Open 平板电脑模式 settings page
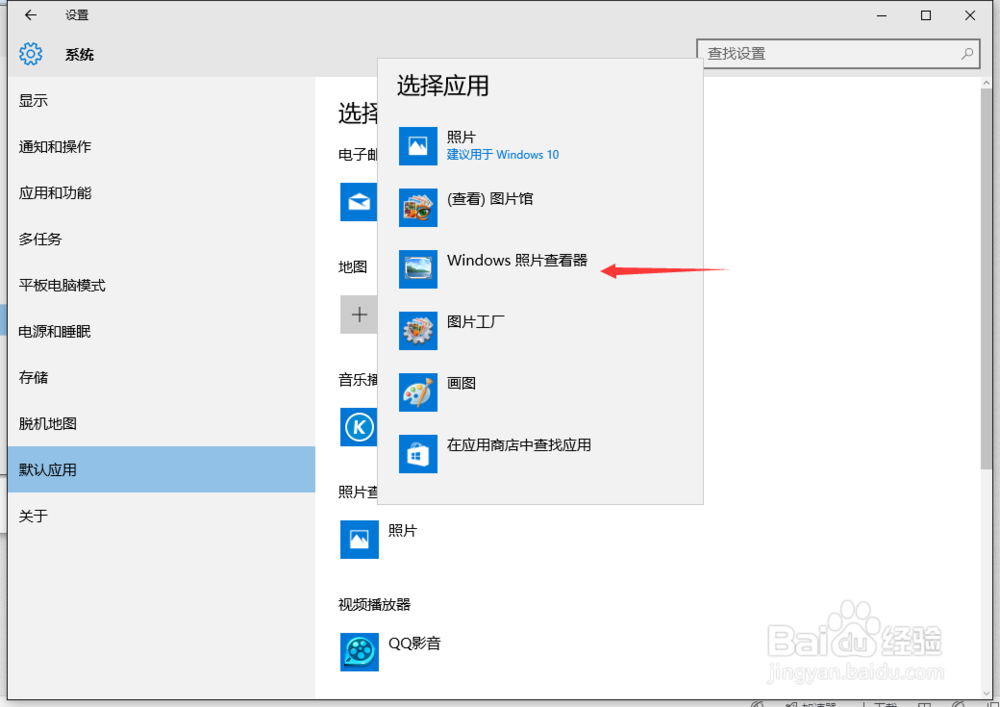Viewport: 1000px width, 707px height. tap(161, 285)
